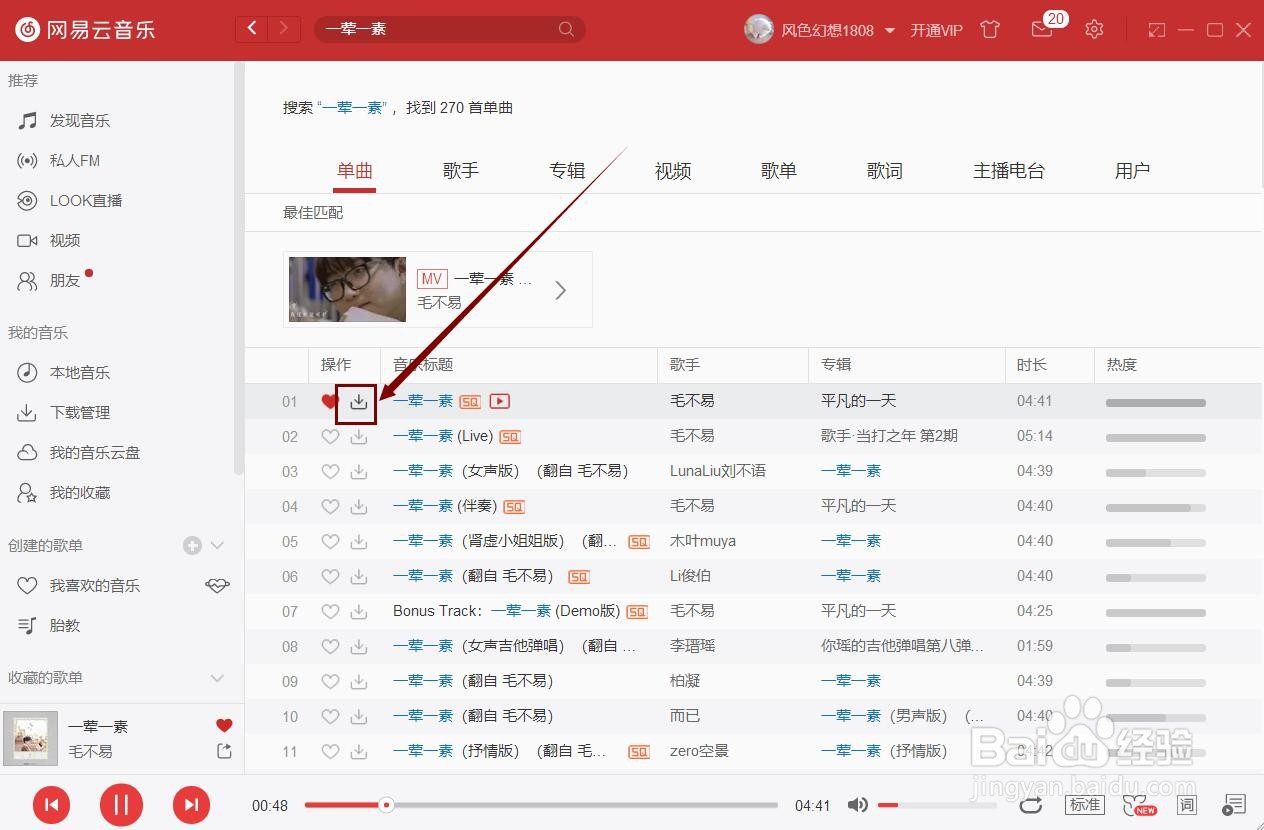
Task: Open 我喜欢的音乐 playlist
Action: tap(95, 586)
